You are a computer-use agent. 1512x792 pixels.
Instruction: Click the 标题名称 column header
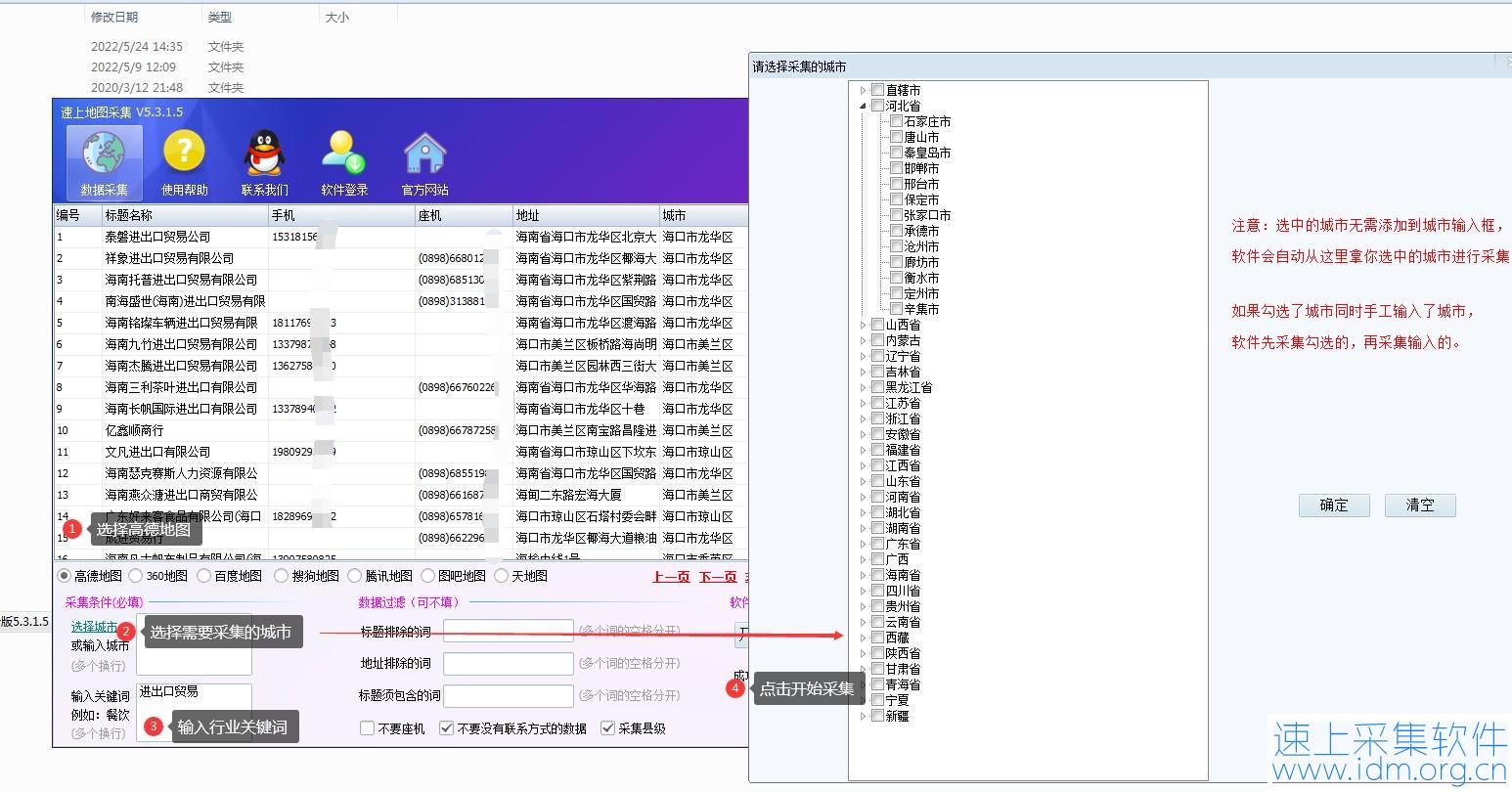click(185, 215)
